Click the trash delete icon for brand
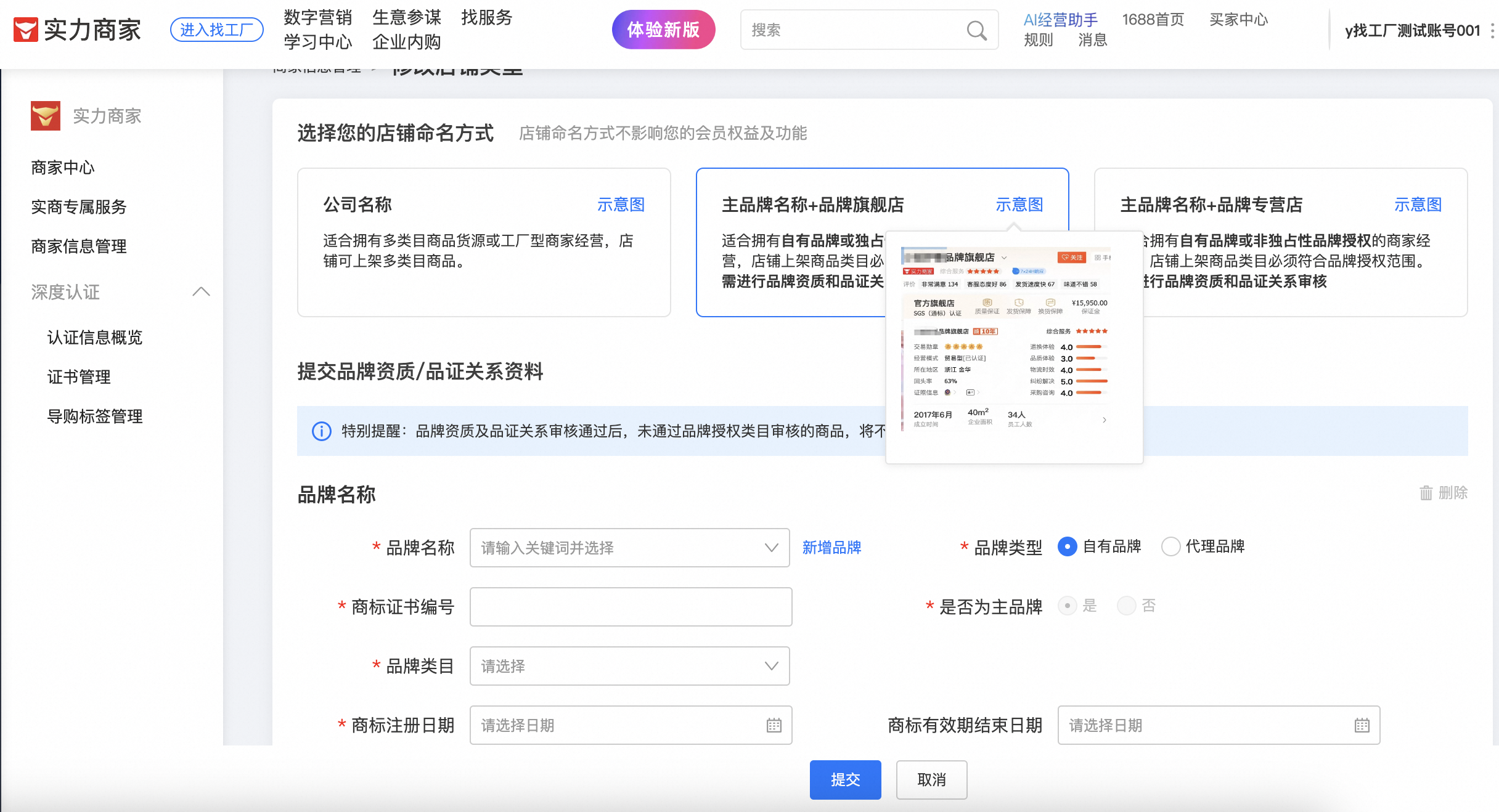The image size is (1499, 812). coord(1426,493)
